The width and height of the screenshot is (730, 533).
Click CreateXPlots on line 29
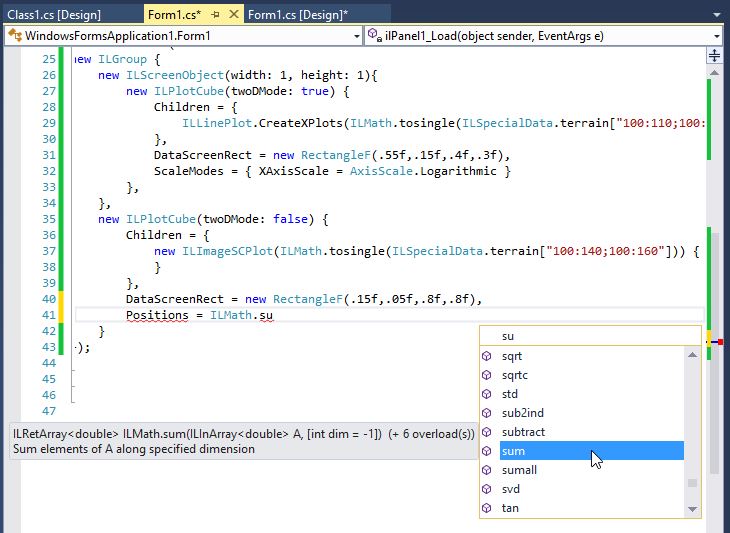tap(301, 123)
